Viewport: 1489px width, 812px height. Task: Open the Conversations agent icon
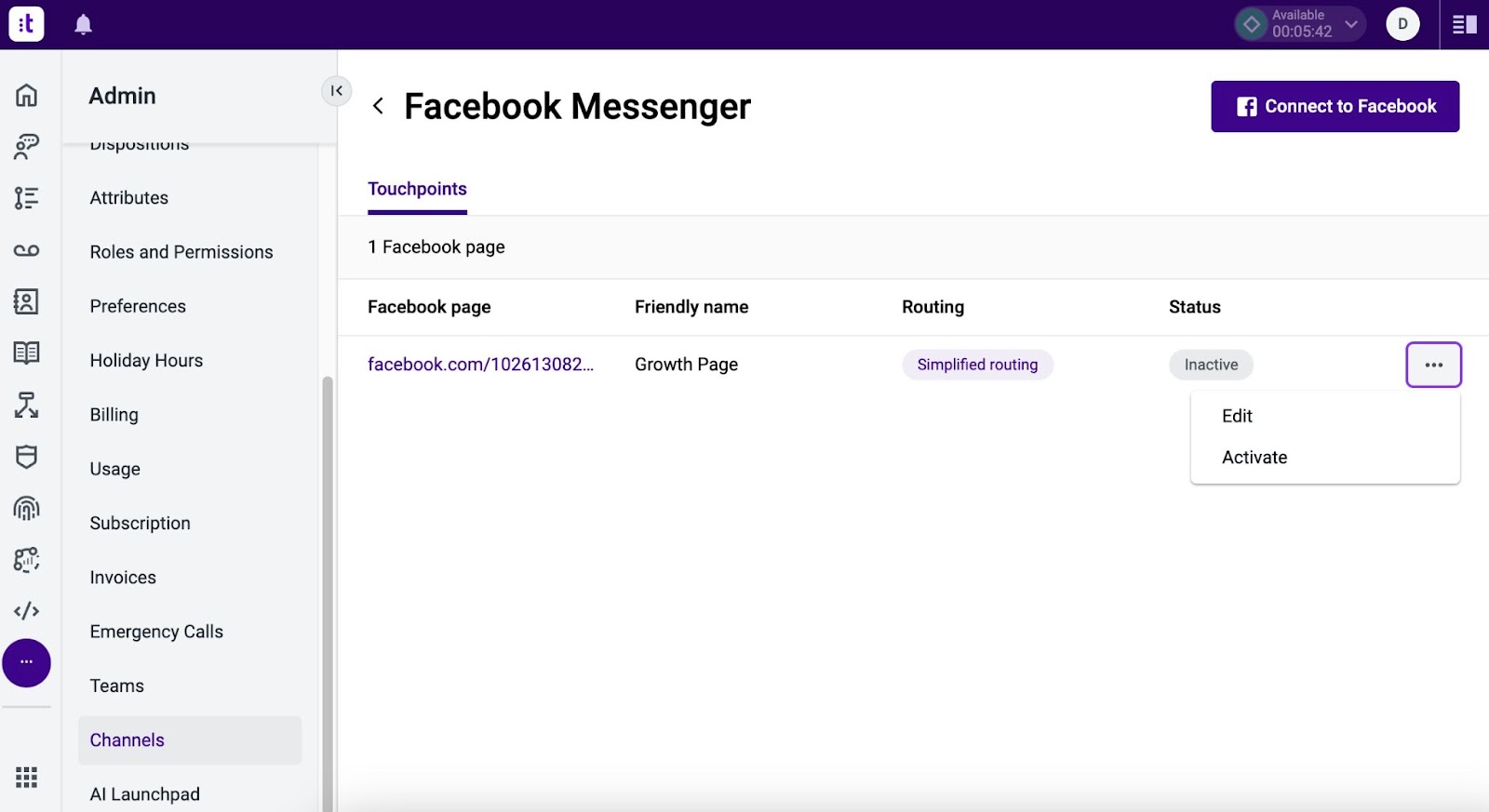coord(26,146)
